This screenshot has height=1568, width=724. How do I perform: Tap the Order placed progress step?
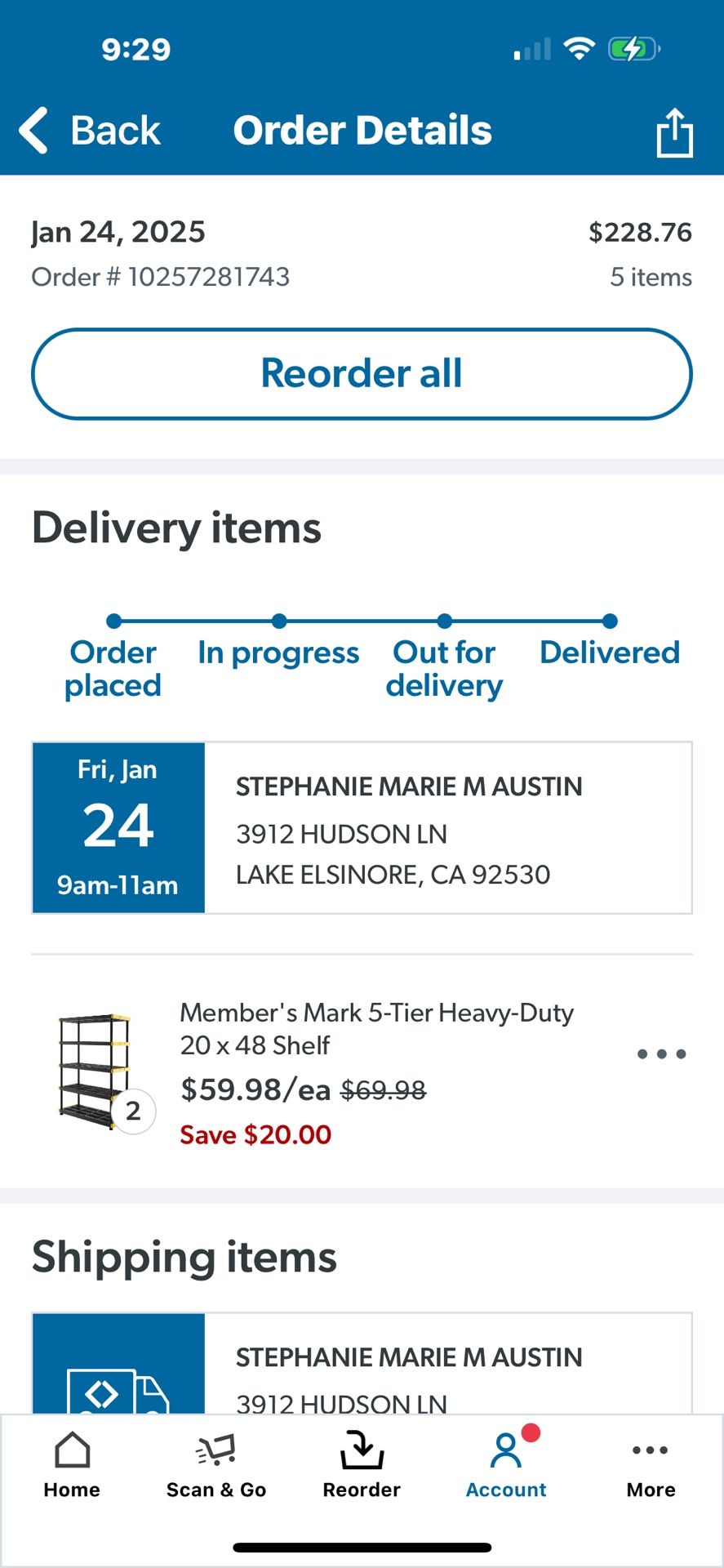coord(113,668)
